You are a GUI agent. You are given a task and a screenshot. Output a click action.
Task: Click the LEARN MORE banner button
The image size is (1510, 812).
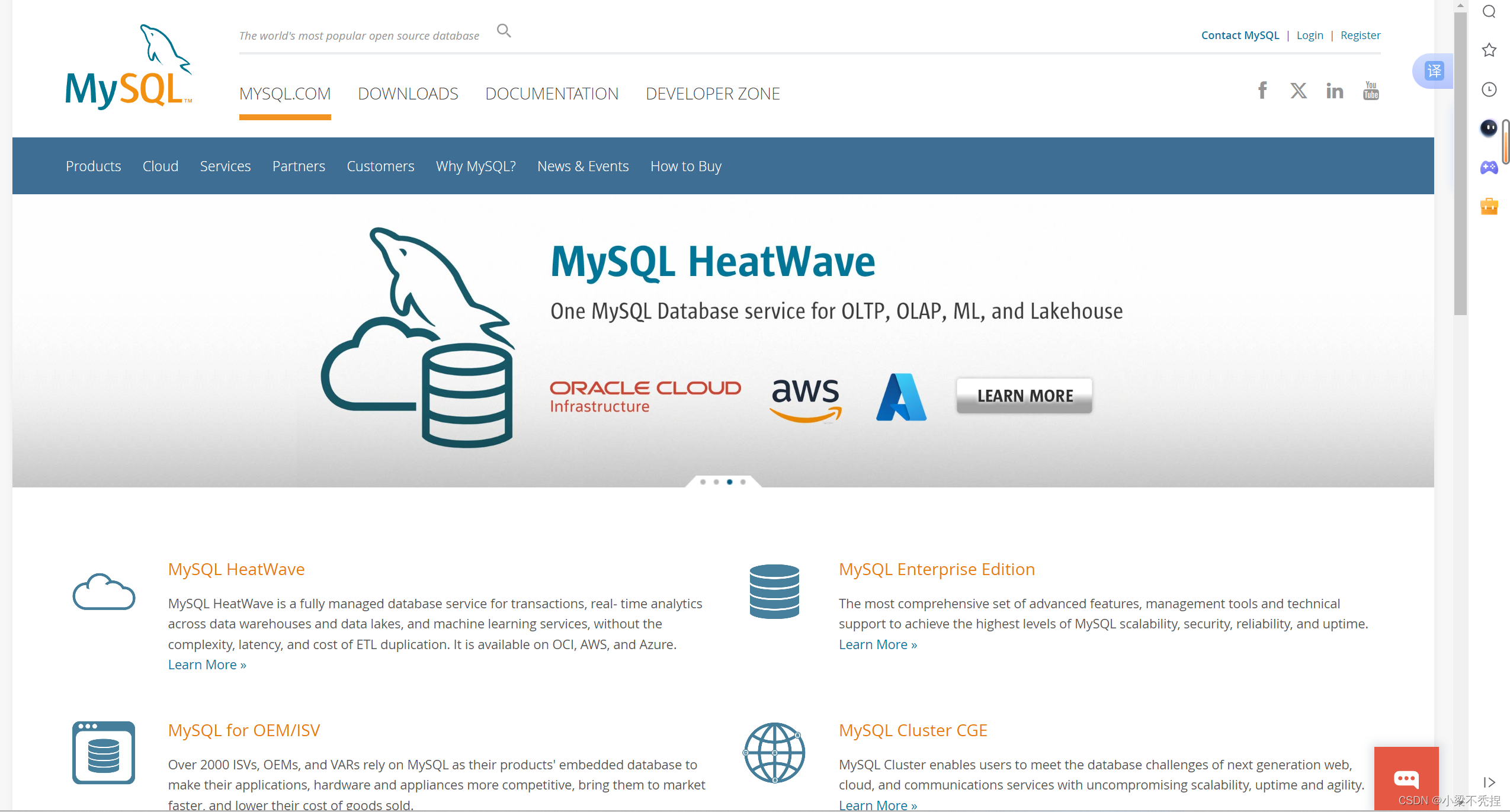(1024, 396)
